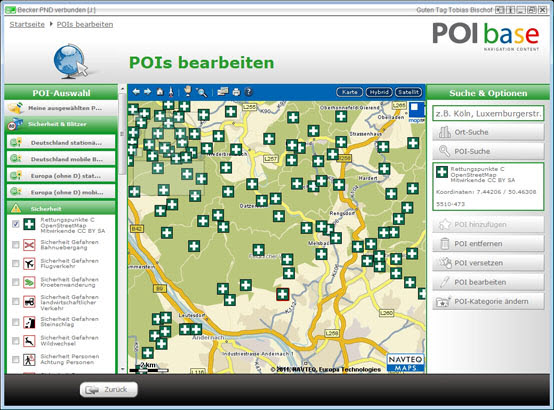The height and width of the screenshot is (410, 554).
Task: Expand Deutschland mobile B... category
Action: [61, 159]
